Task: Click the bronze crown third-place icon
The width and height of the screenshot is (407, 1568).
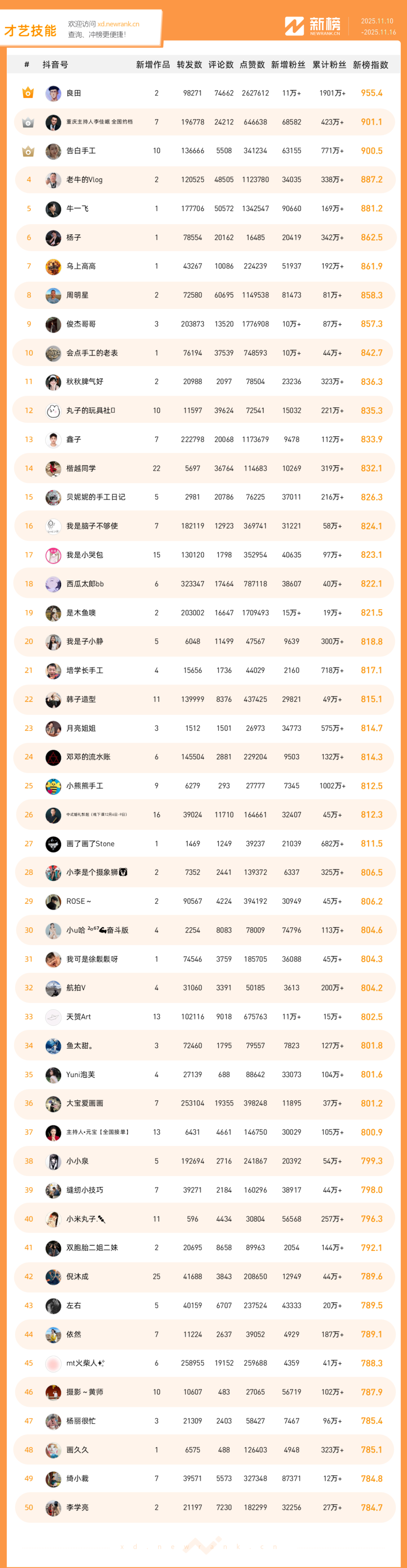Action: pyautogui.click(x=28, y=151)
